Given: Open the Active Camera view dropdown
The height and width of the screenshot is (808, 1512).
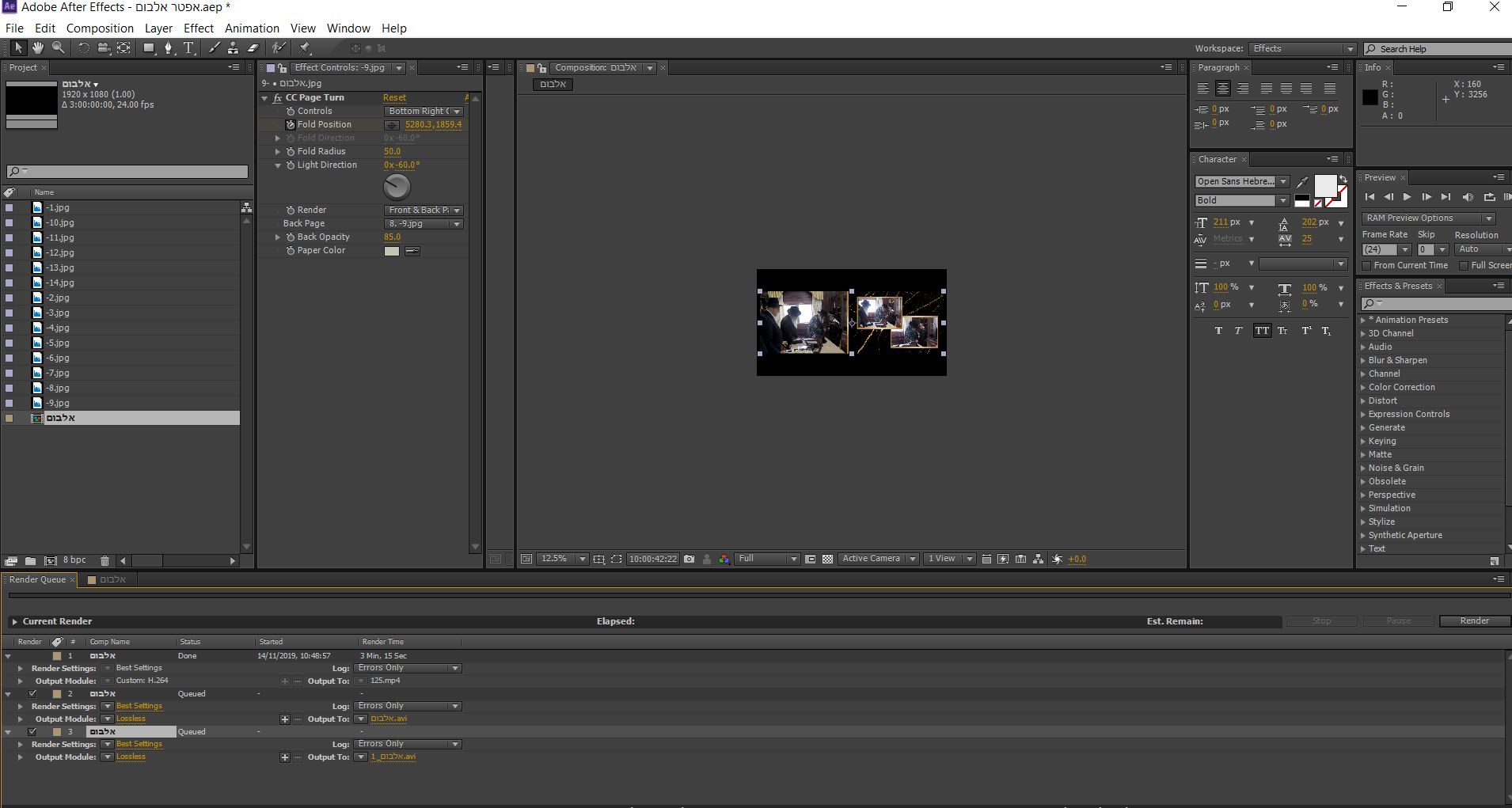Looking at the screenshot, I should (877, 559).
